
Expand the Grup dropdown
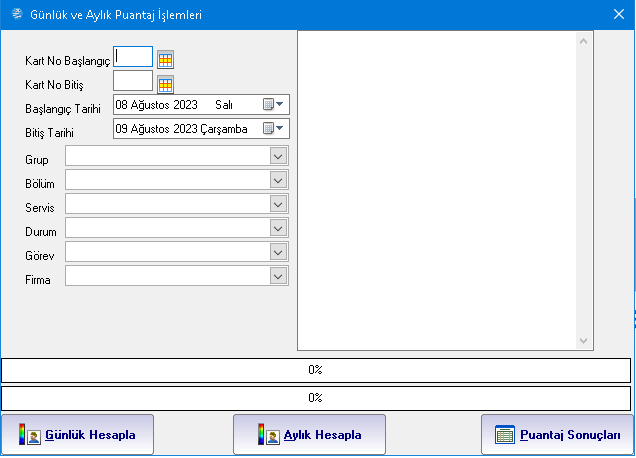tap(278, 155)
